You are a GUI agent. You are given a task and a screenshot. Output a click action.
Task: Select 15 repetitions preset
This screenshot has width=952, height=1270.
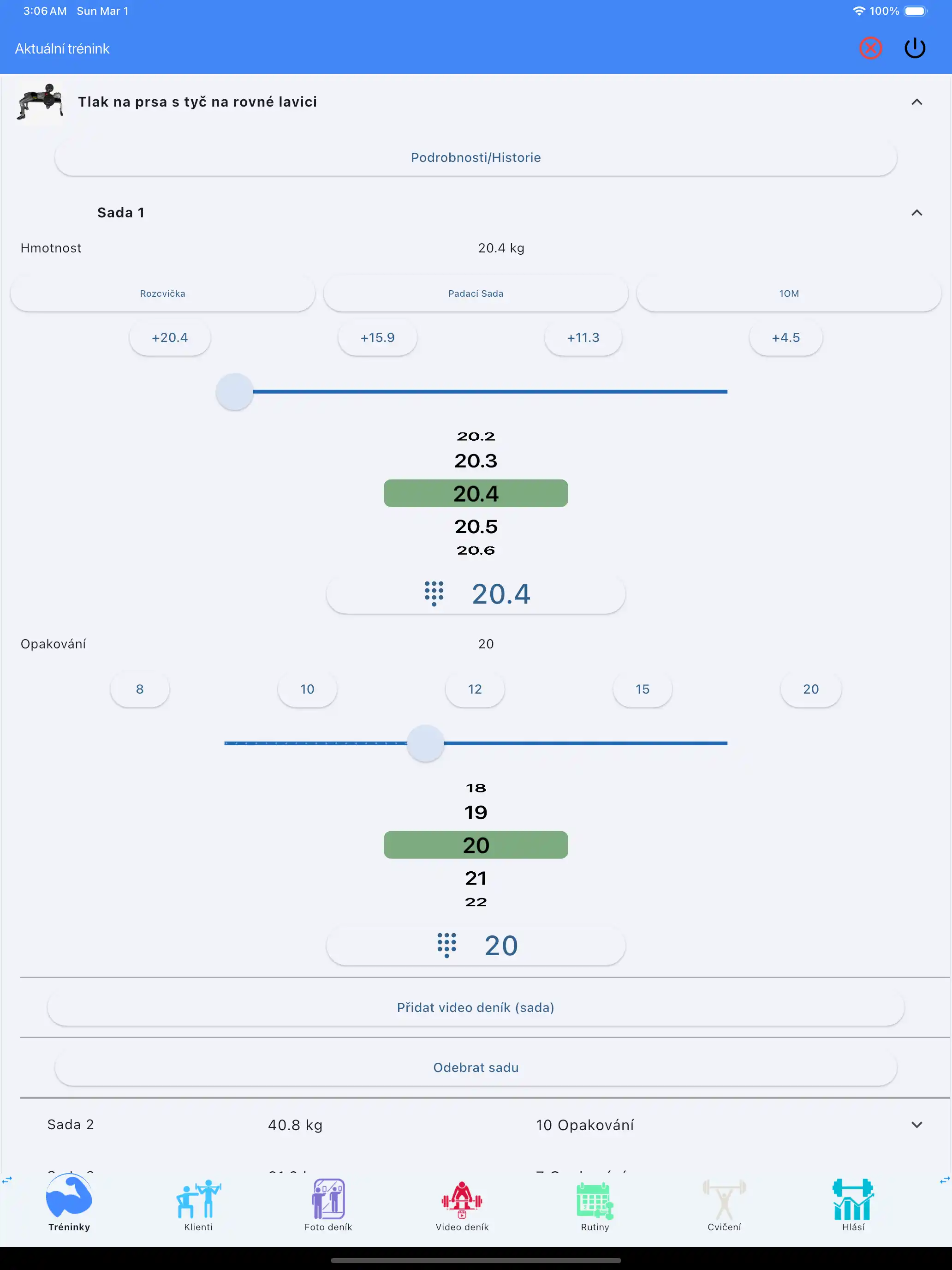[642, 689]
